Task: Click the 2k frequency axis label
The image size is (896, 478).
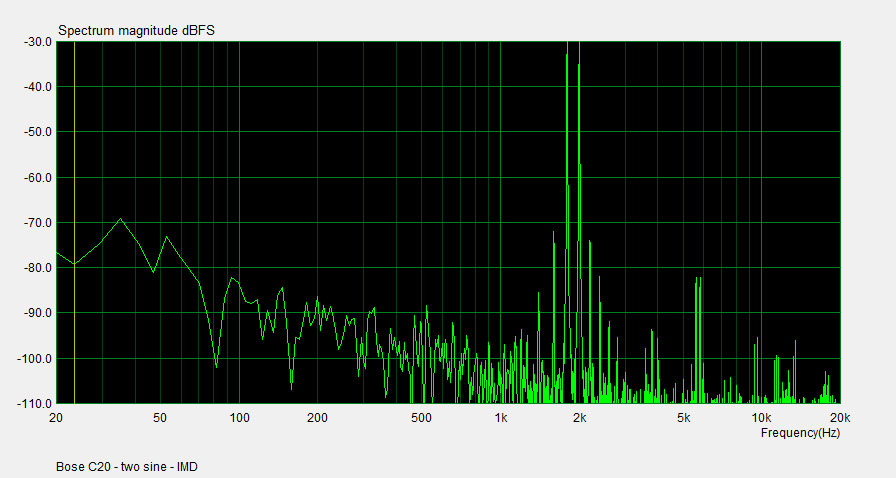Action: 579,418
